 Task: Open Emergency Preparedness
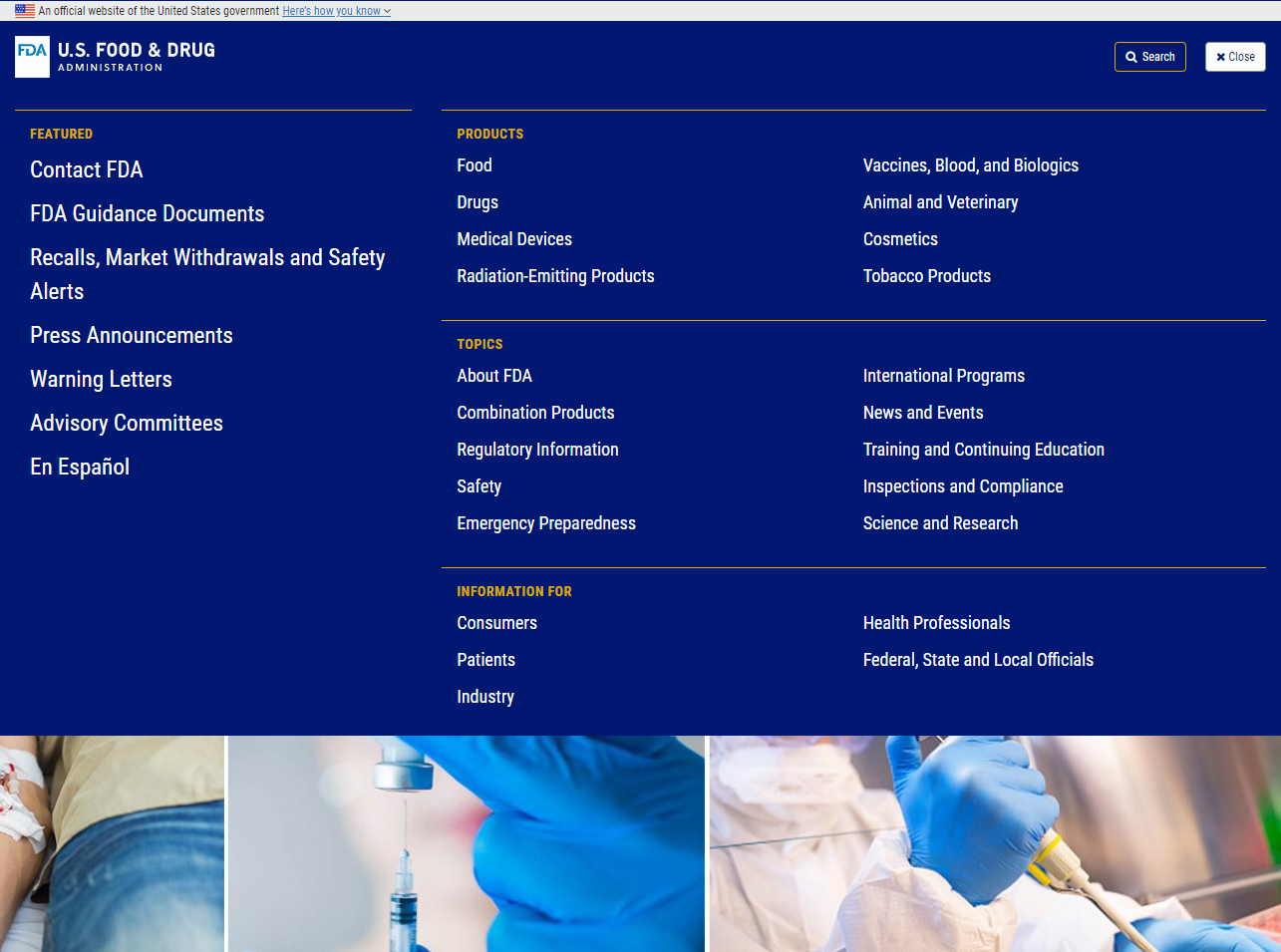pos(546,523)
